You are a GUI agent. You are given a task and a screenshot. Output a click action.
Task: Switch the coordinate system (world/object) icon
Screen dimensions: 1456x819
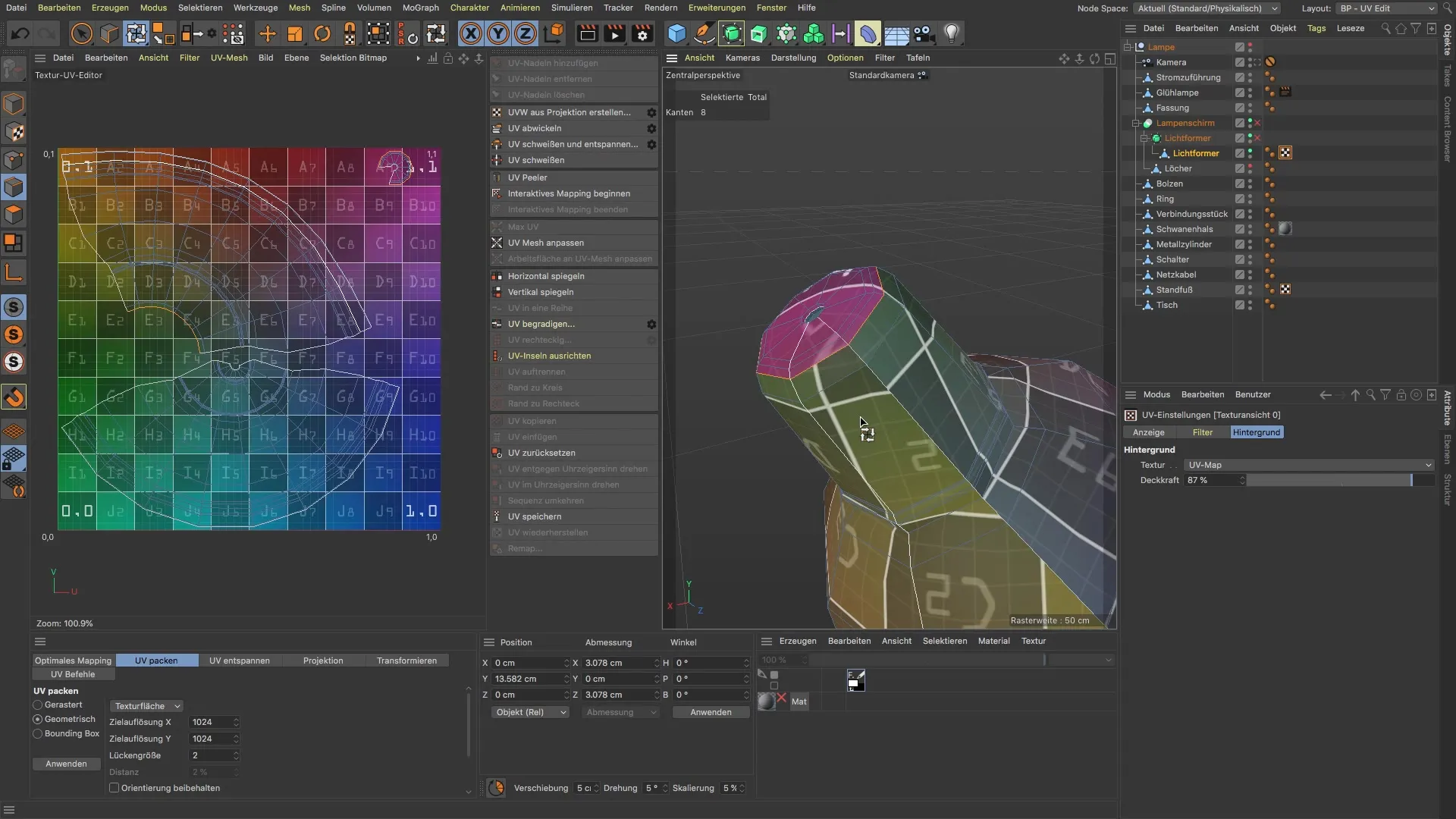coord(554,33)
